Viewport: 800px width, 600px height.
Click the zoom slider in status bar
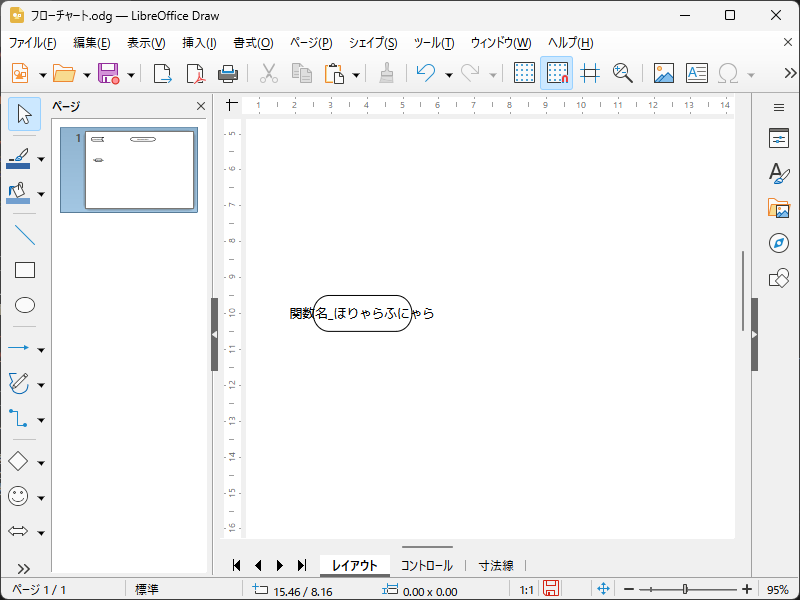tap(686, 590)
